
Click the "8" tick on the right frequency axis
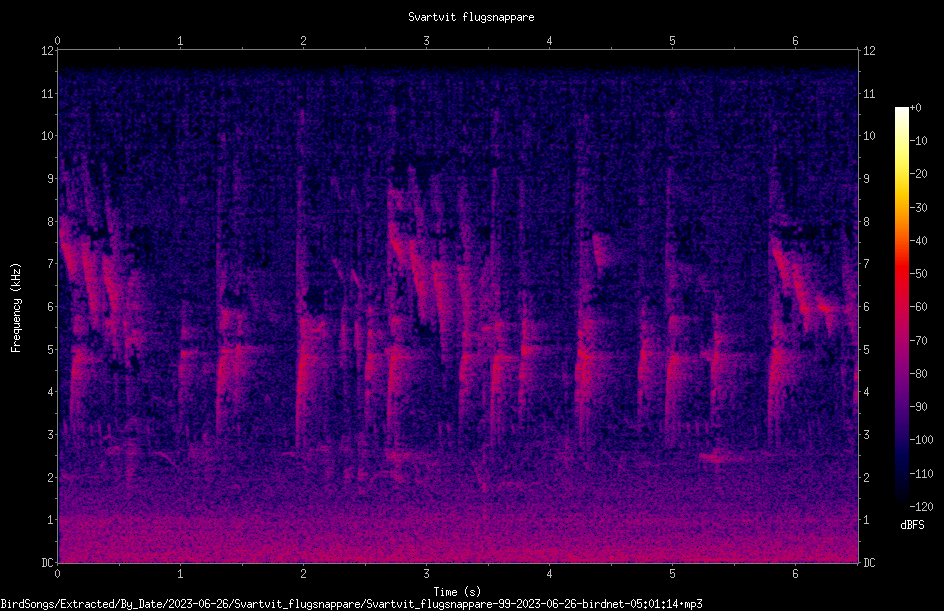[866, 222]
